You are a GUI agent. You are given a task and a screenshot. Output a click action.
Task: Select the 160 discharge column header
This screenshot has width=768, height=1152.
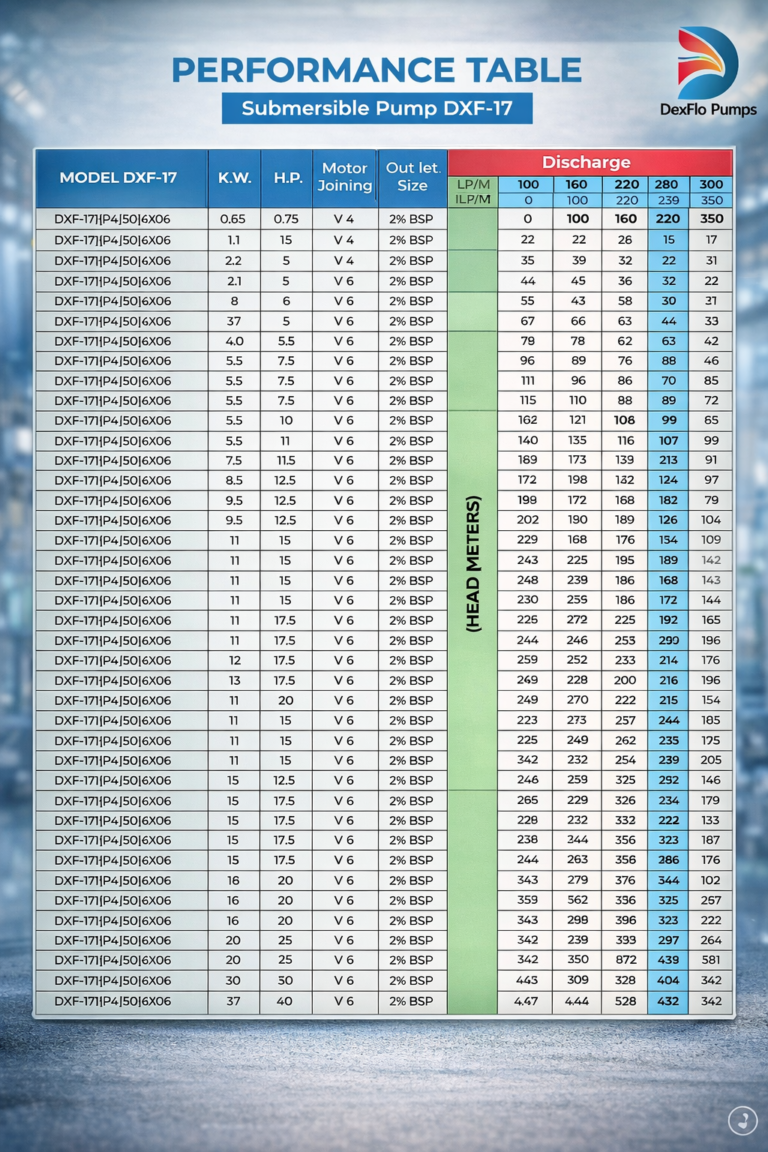point(577,185)
